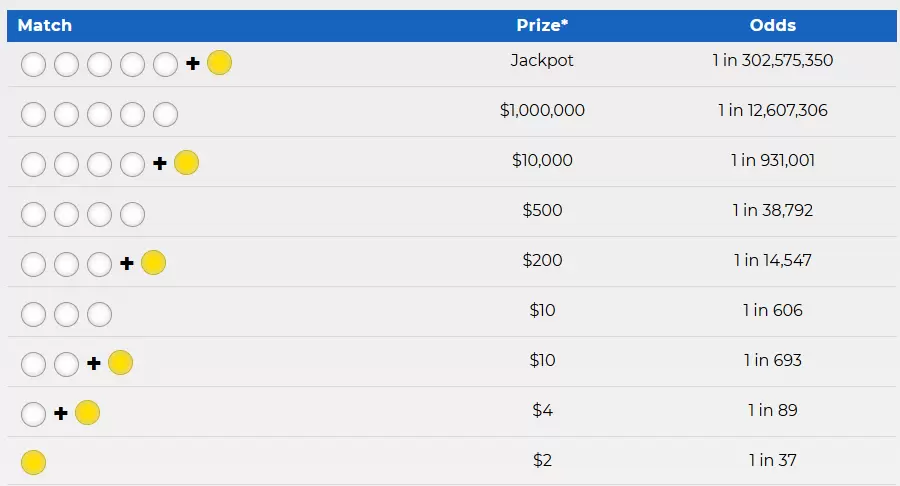Click the 1 in 37 odds text
Viewport: 900px width, 486px height.
[x=772, y=460]
